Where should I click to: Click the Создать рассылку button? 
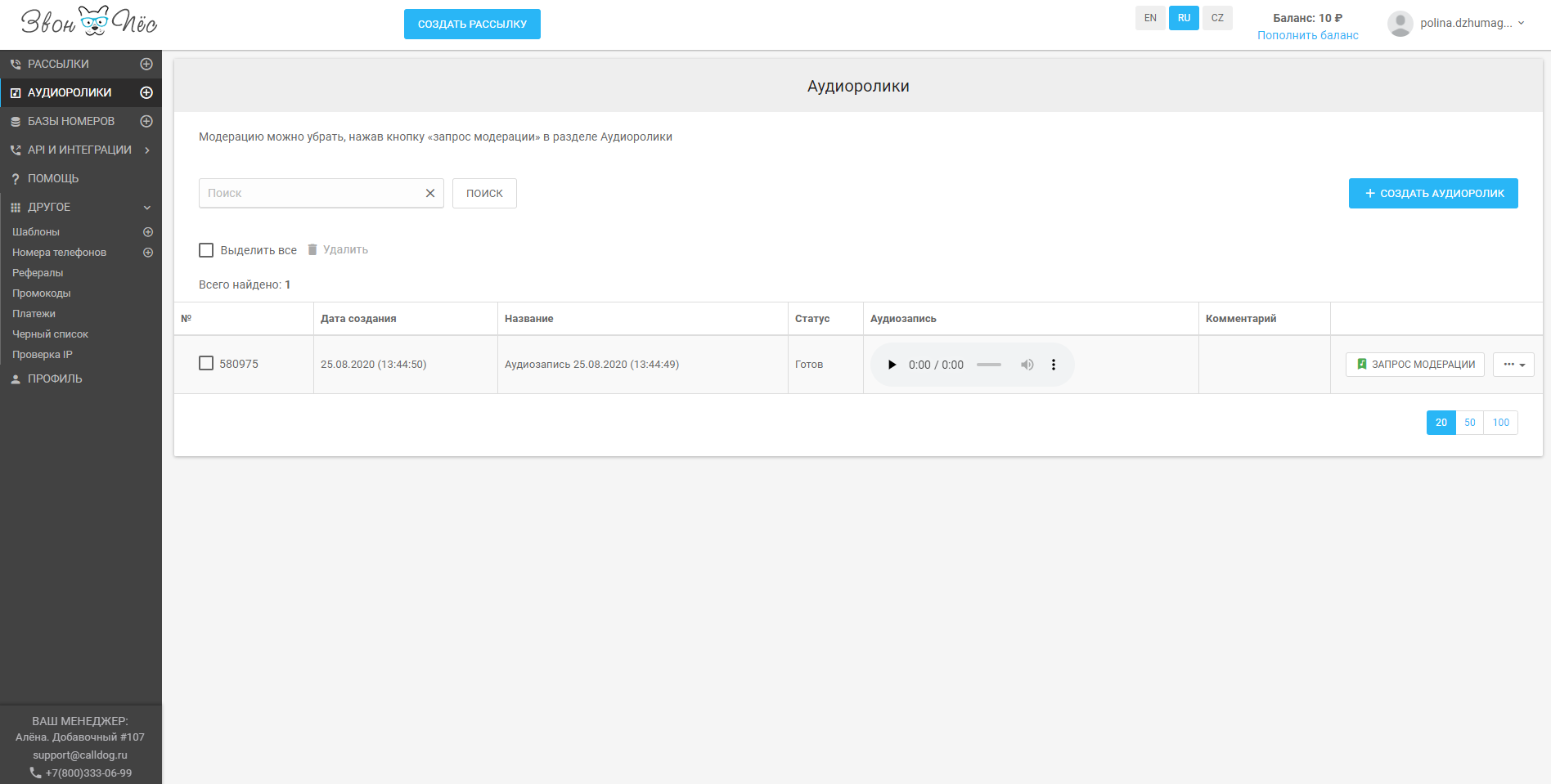pyautogui.click(x=472, y=24)
